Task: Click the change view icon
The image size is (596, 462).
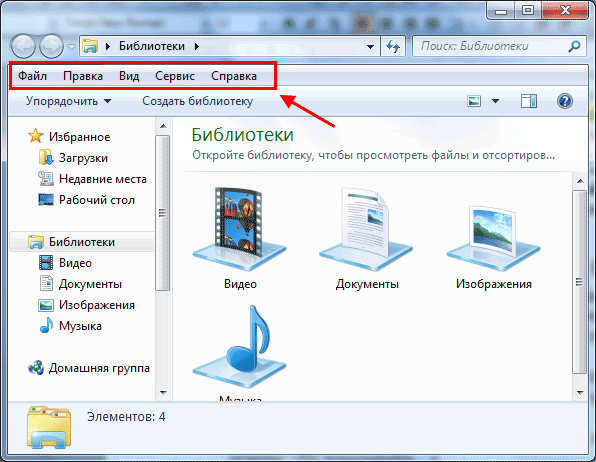Action: 474,101
